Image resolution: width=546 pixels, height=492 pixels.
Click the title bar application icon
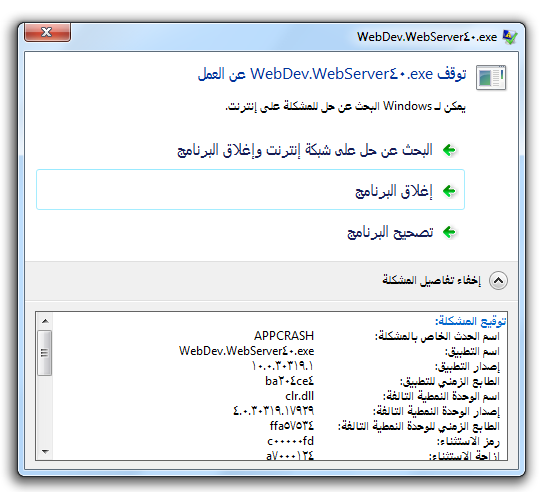coord(509,37)
